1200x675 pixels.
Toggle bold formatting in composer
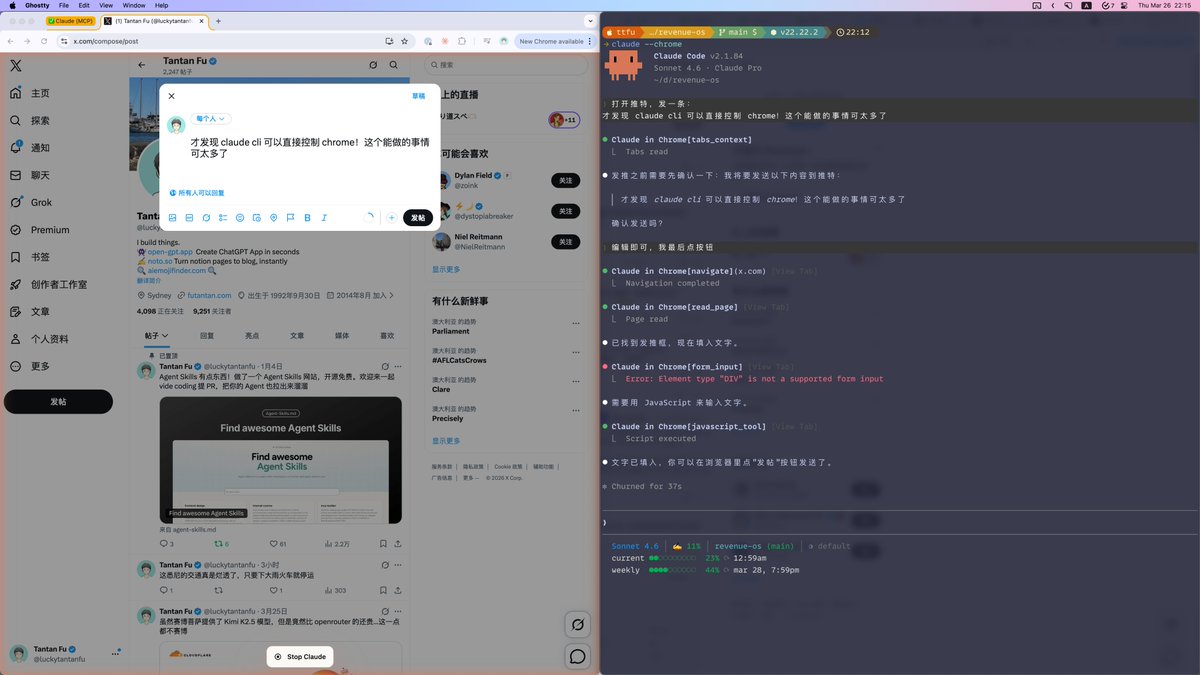pos(307,218)
